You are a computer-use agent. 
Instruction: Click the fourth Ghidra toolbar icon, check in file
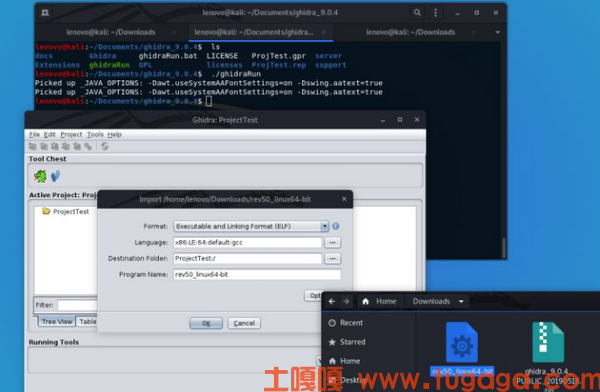pos(66,146)
